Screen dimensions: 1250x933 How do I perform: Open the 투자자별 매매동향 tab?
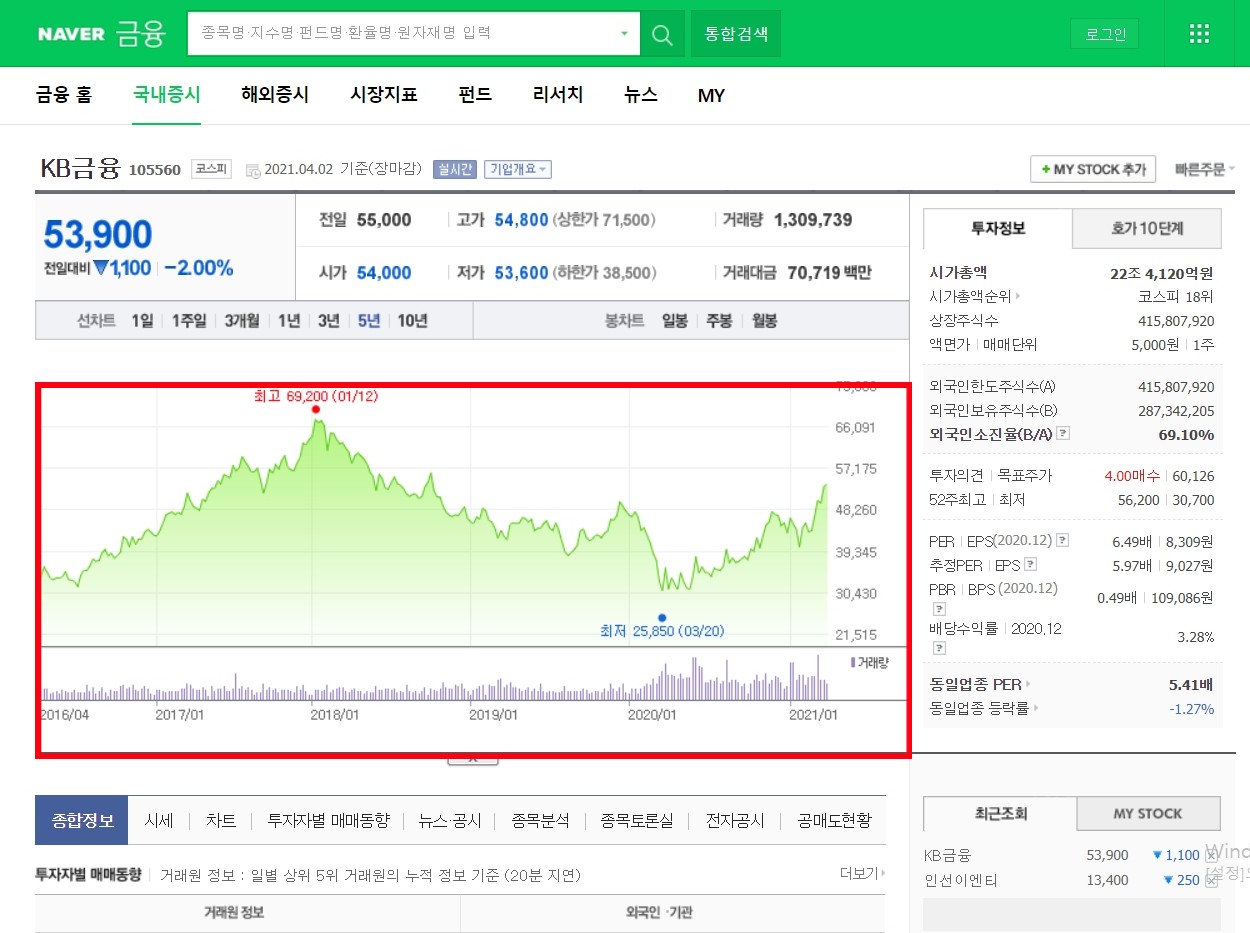pyautogui.click(x=328, y=821)
